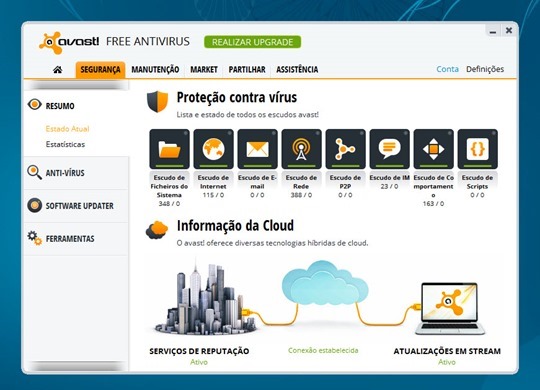Click the Escudo de Scripts label text
540x390 pixels.
(x=477, y=182)
